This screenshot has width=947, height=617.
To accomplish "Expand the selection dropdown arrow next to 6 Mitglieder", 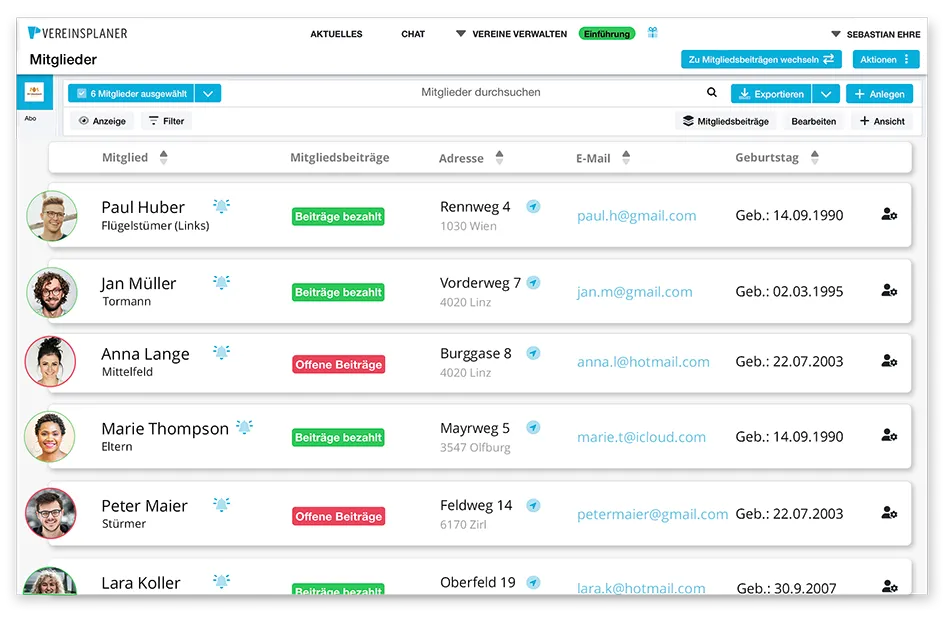I will [208, 94].
